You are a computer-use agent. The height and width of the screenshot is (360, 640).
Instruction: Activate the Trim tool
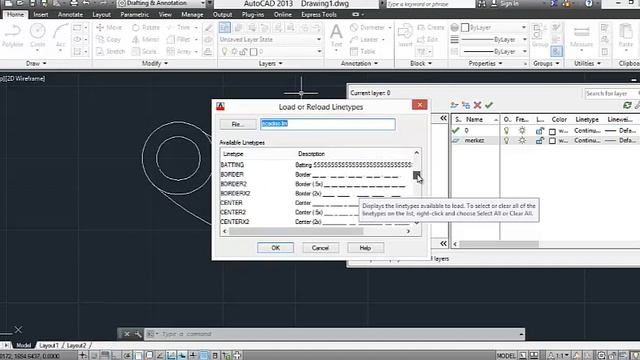pos(180,27)
